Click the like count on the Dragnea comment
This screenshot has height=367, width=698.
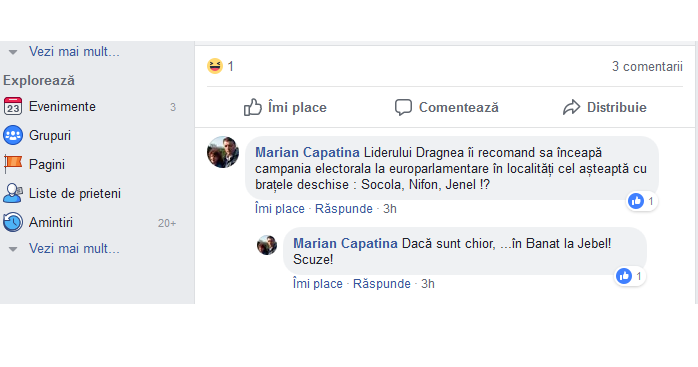click(x=641, y=201)
